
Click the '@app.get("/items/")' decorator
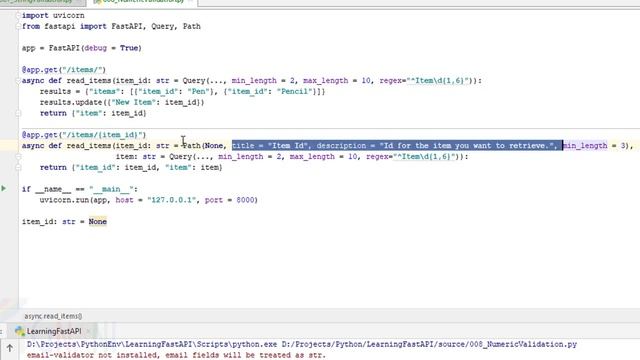point(64,70)
